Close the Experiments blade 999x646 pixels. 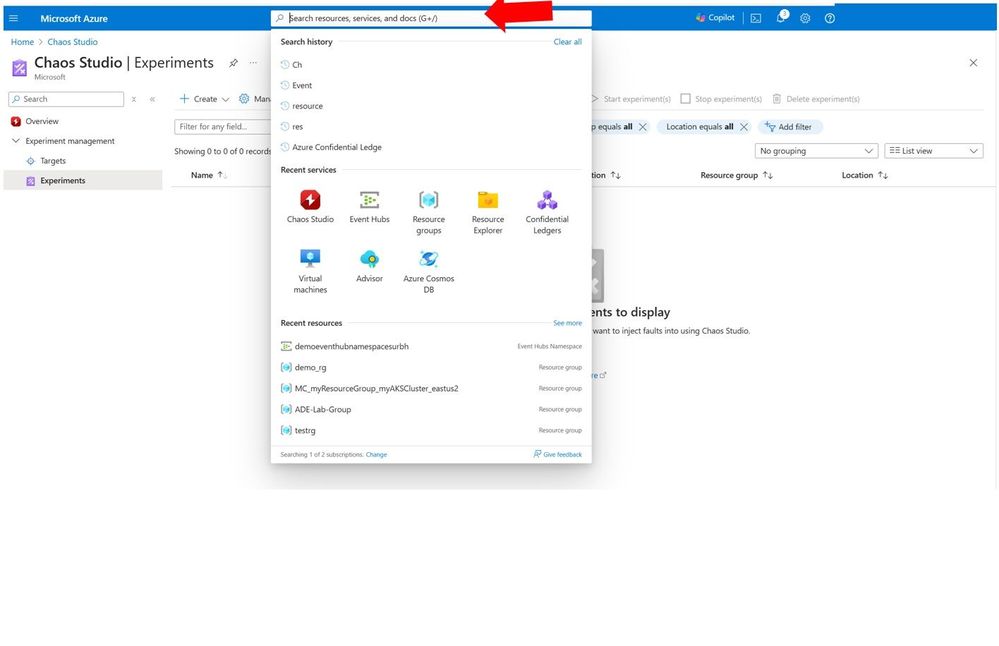(x=973, y=62)
